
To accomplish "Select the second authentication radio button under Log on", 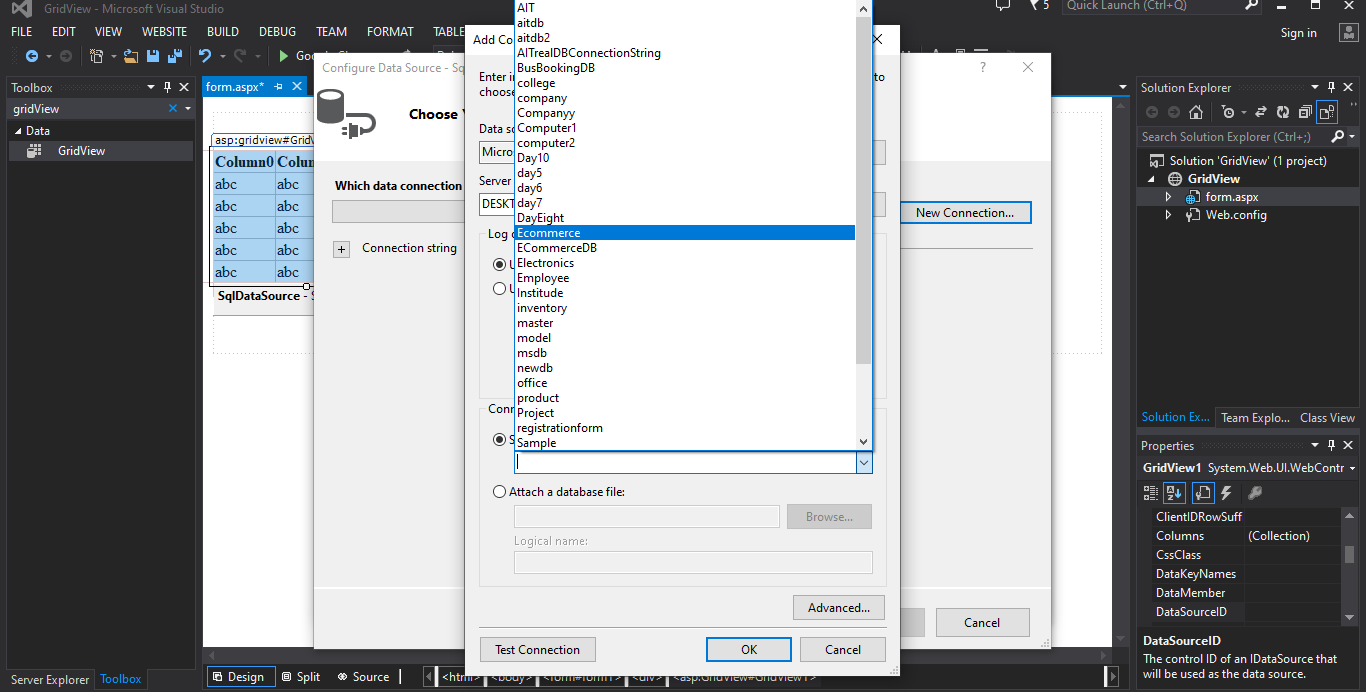I will [500, 288].
